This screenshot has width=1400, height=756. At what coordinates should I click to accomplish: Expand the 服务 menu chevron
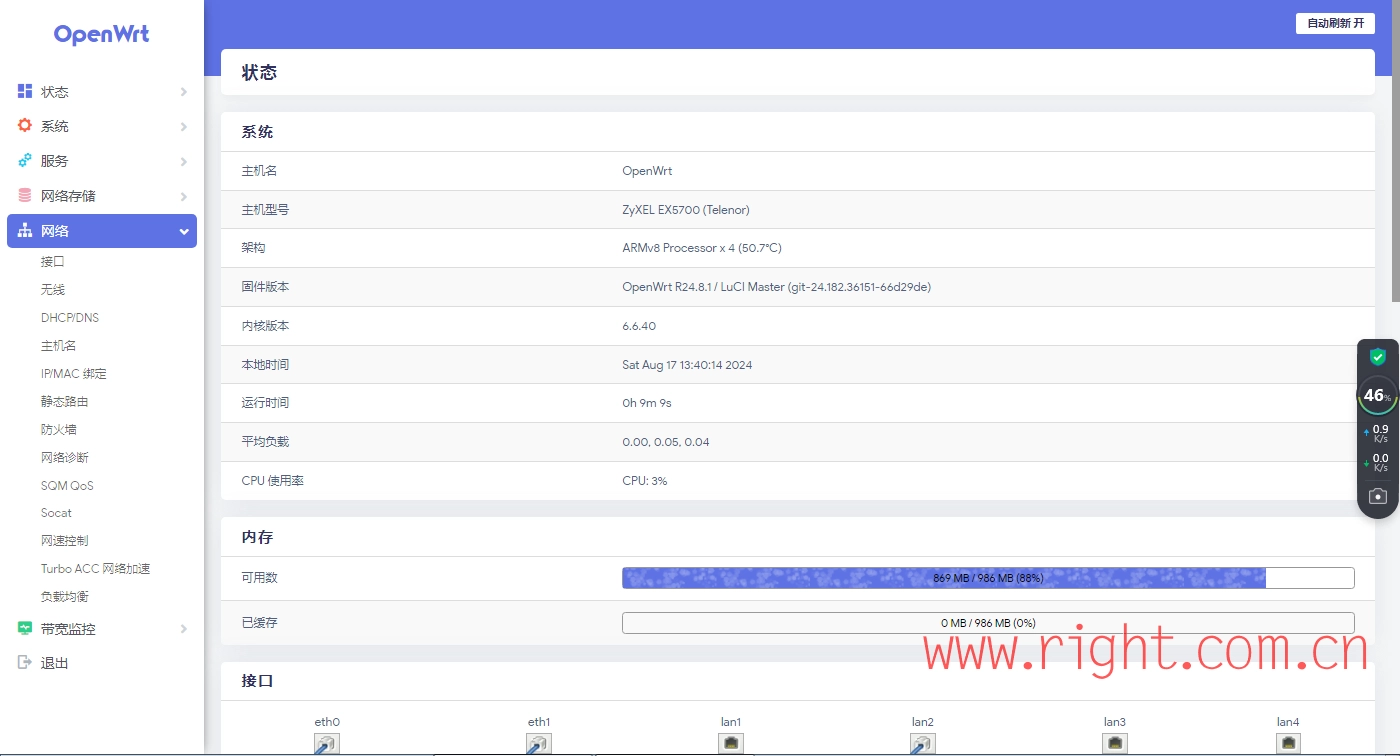[184, 162]
